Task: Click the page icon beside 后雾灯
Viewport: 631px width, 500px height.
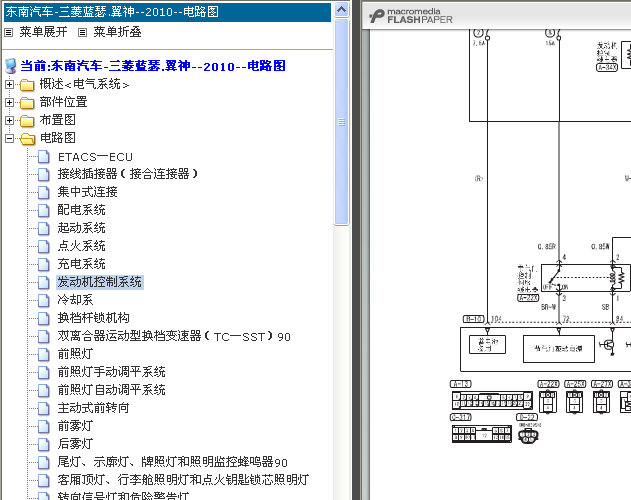Action: pos(43,444)
